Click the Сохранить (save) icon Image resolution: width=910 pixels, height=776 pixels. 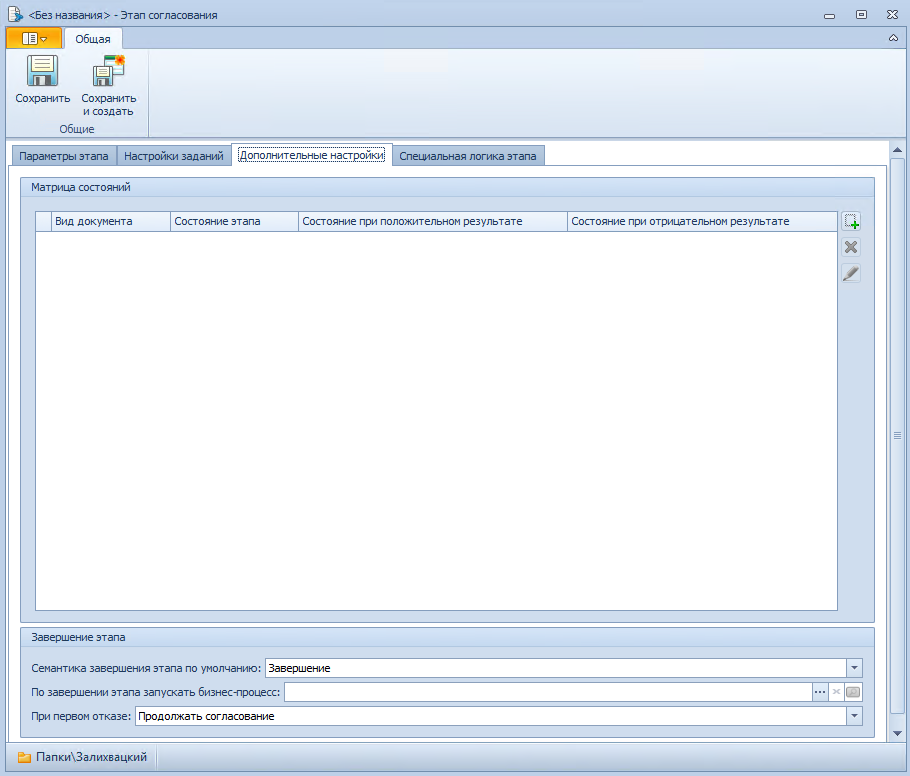[x=42, y=72]
